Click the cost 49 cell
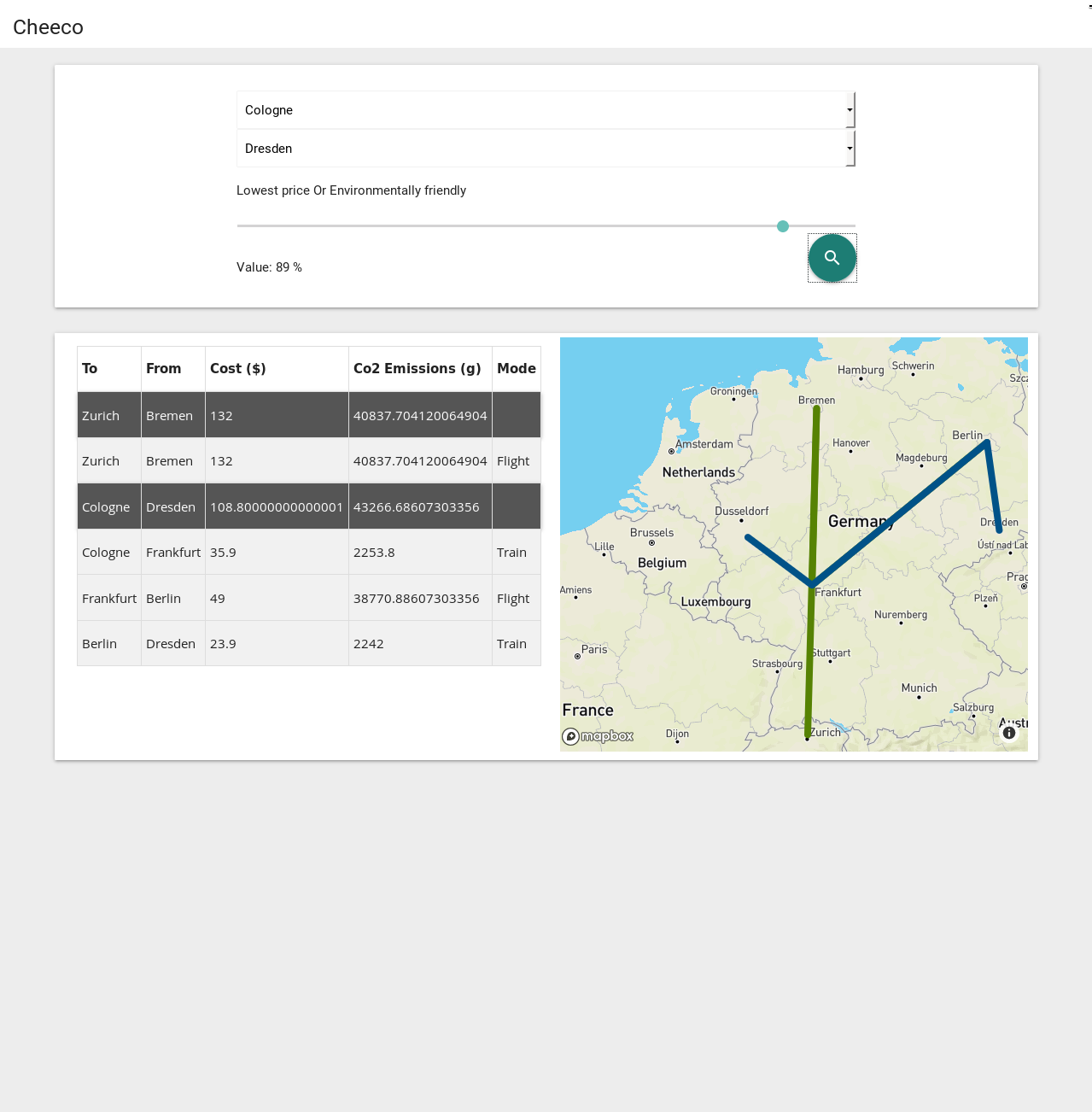 click(277, 598)
